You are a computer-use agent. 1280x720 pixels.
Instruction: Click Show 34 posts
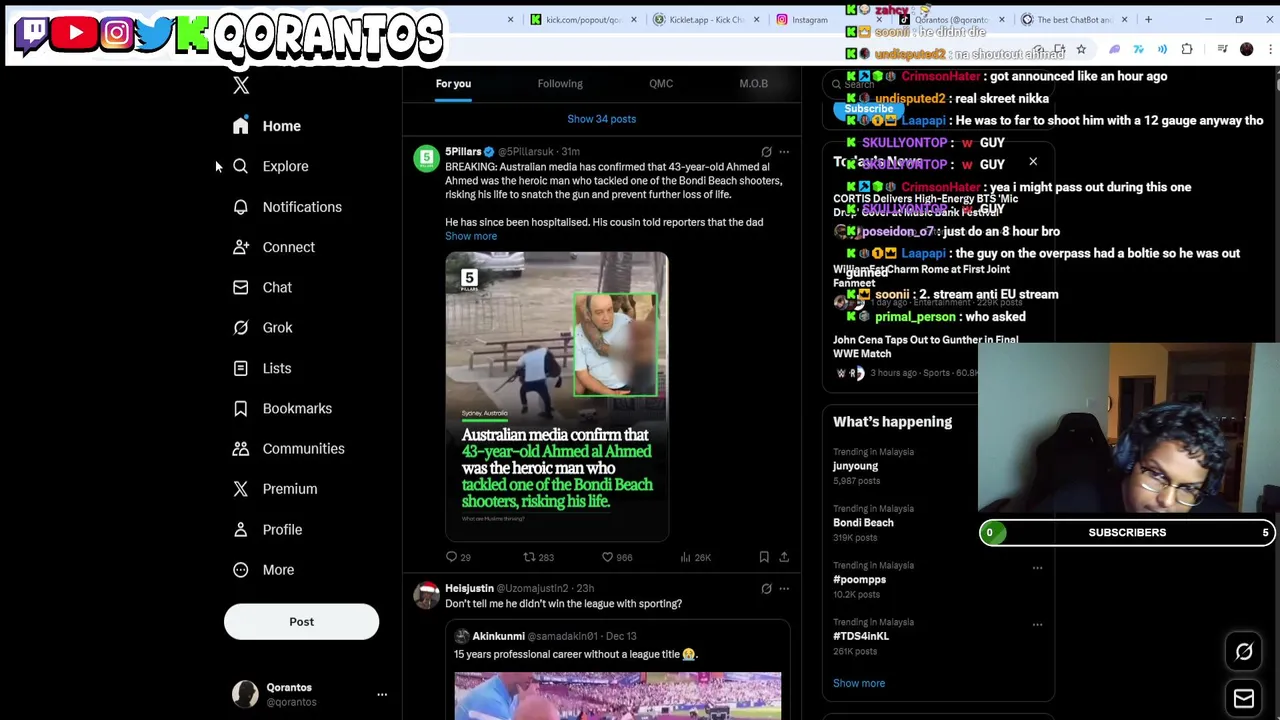(601, 119)
